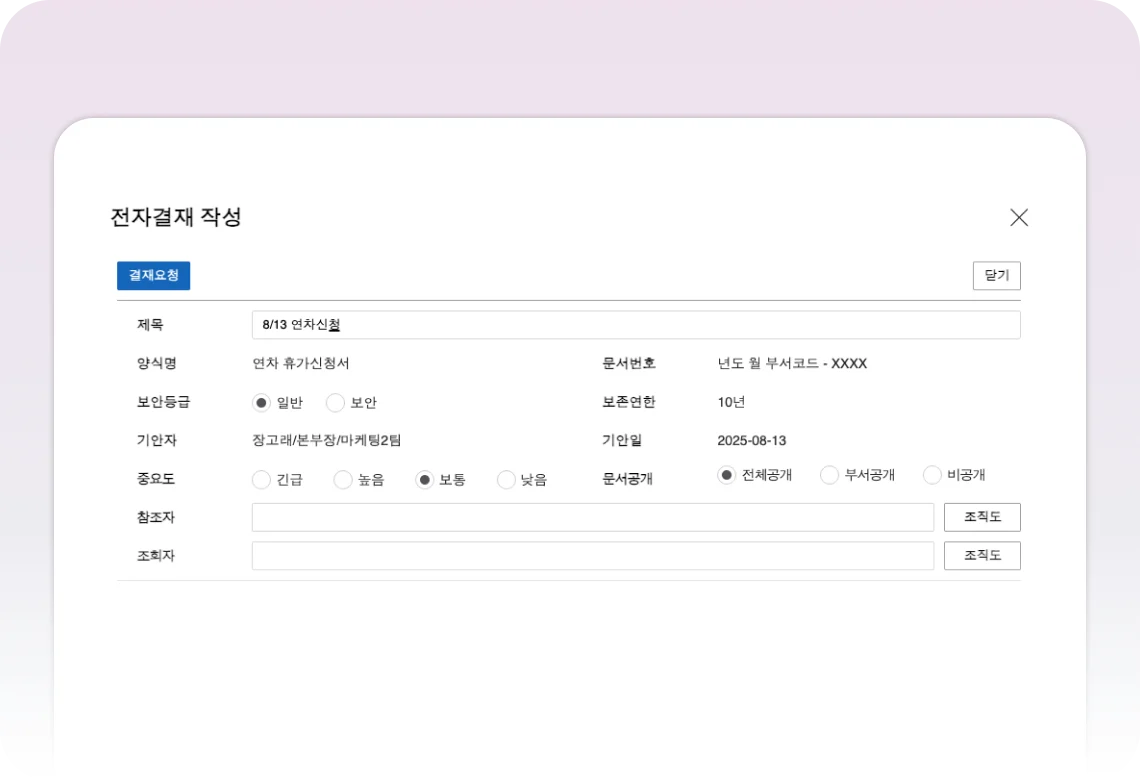Screen dimensions: 1140x780
Task: Choose 보안 for 보안등급
Action: click(x=336, y=403)
